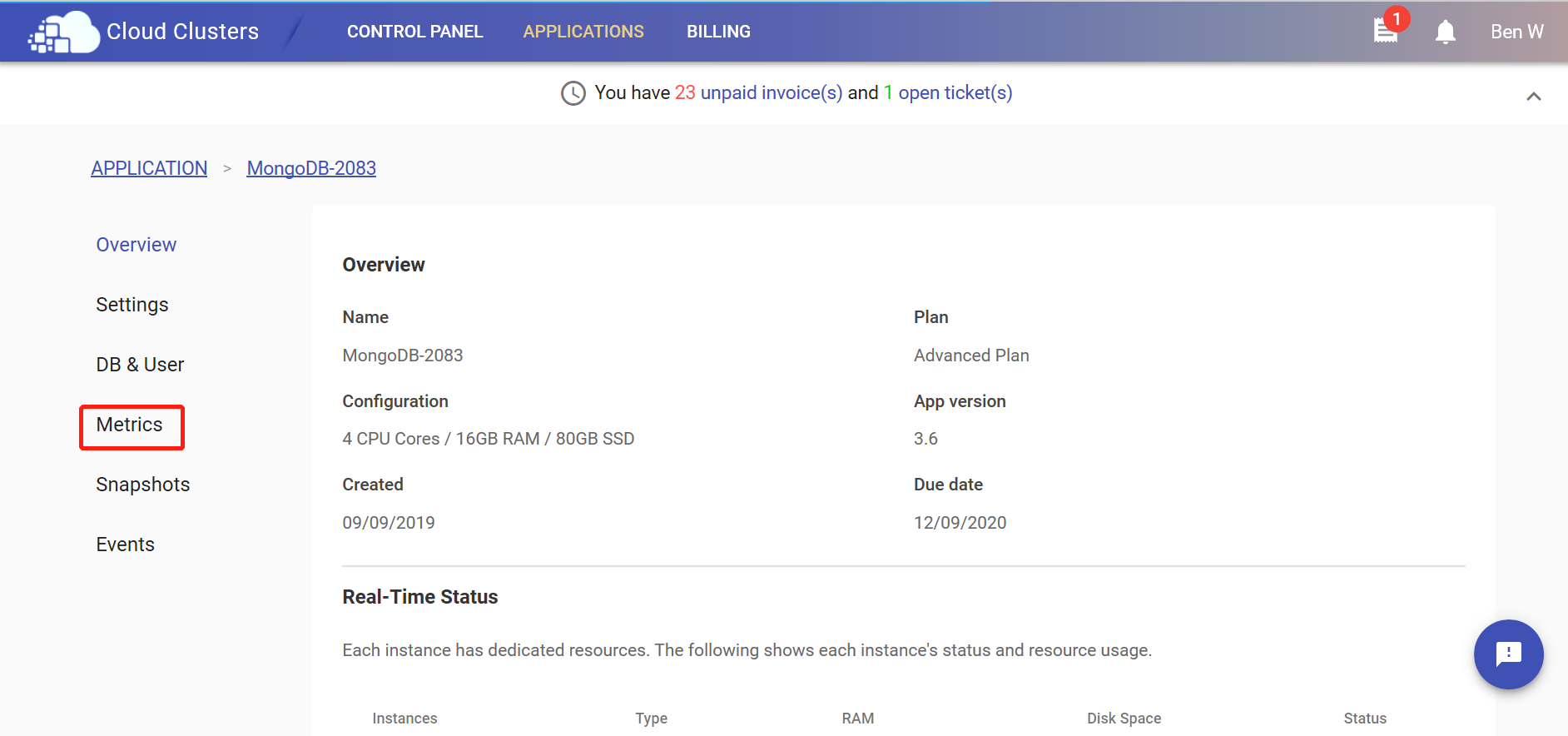Go to the APPLICATION breadcrumb link
The width and height of the screenshot is (1568, 736).
coord(149,168)
